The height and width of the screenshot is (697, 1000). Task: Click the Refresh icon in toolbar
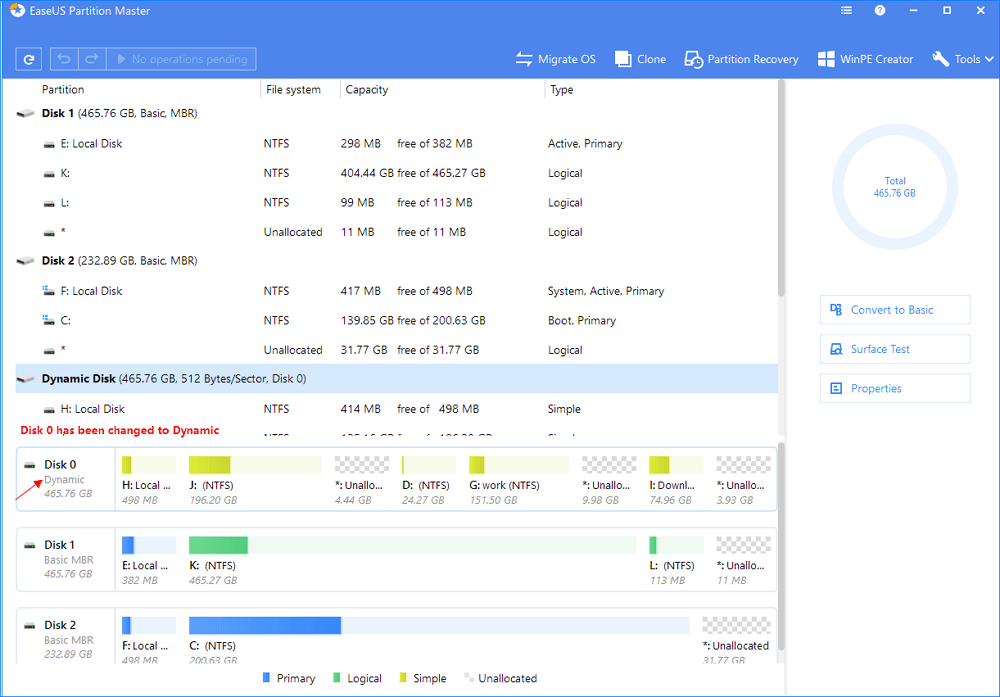29,59
